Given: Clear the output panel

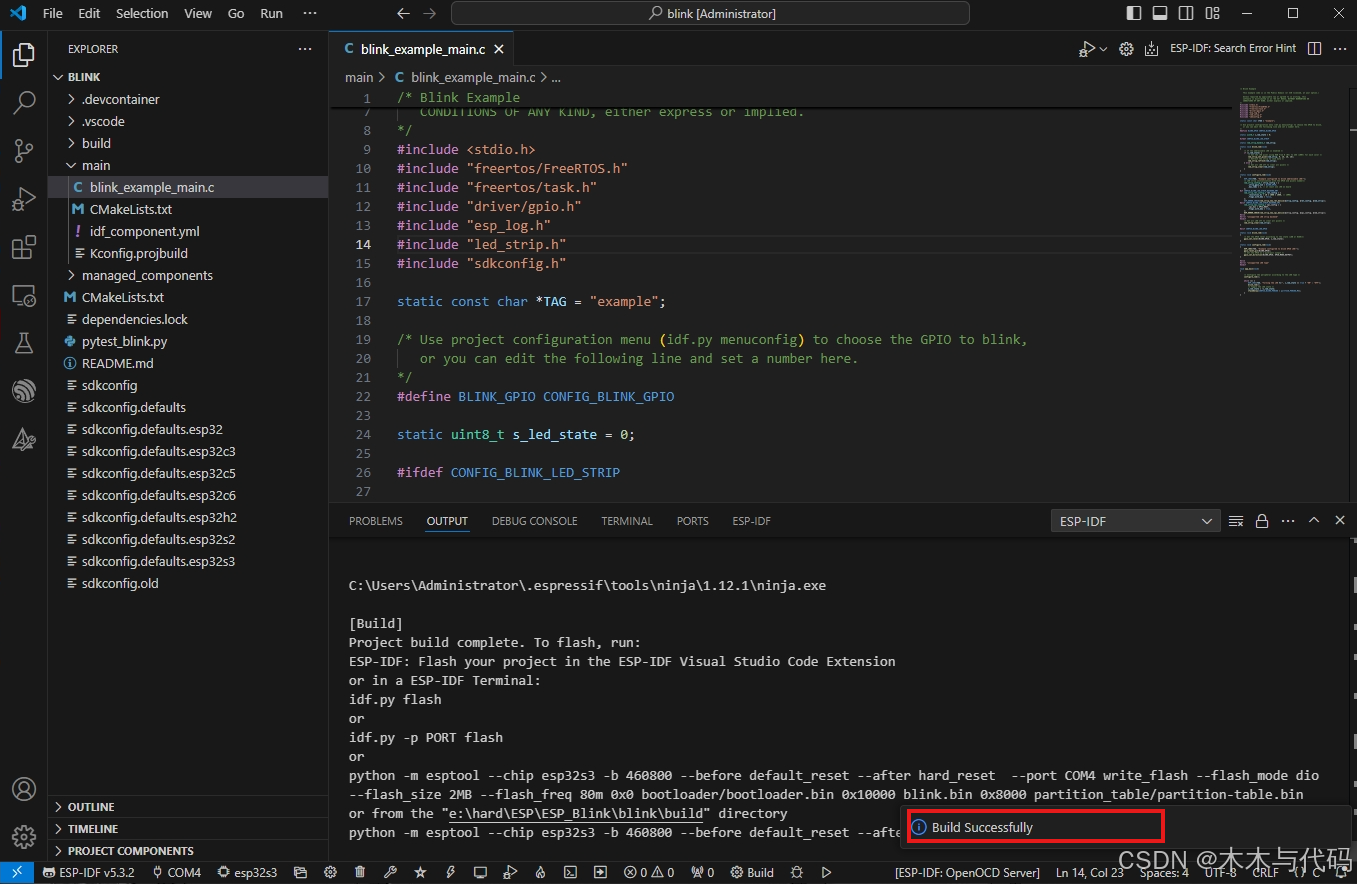Looking at the screenshot, I should 1236,521.
